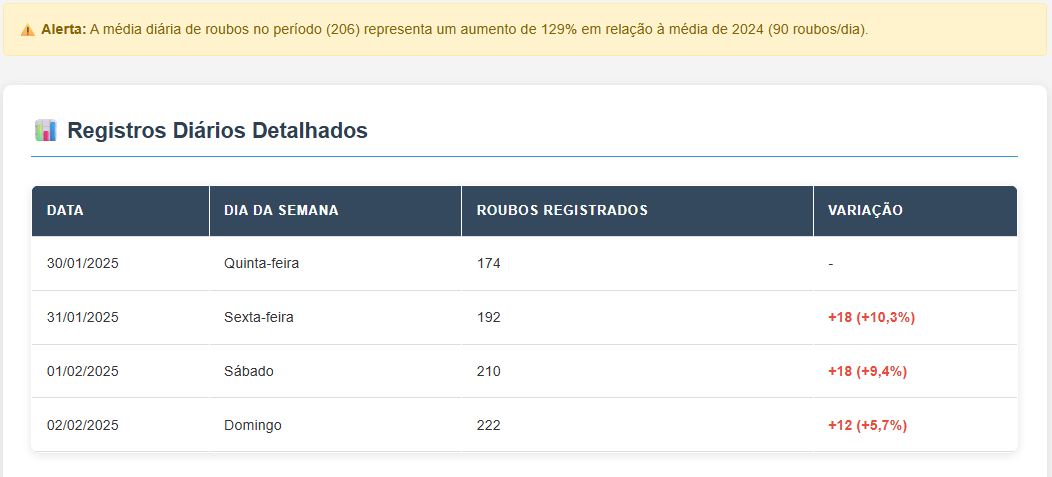Click the DIA DA SEMANA column header
1052x477 pixels.
coord(281,211)
